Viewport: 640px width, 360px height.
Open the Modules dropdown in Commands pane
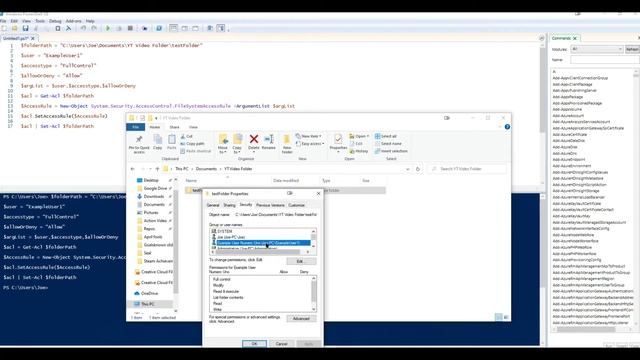pos(597,49)
